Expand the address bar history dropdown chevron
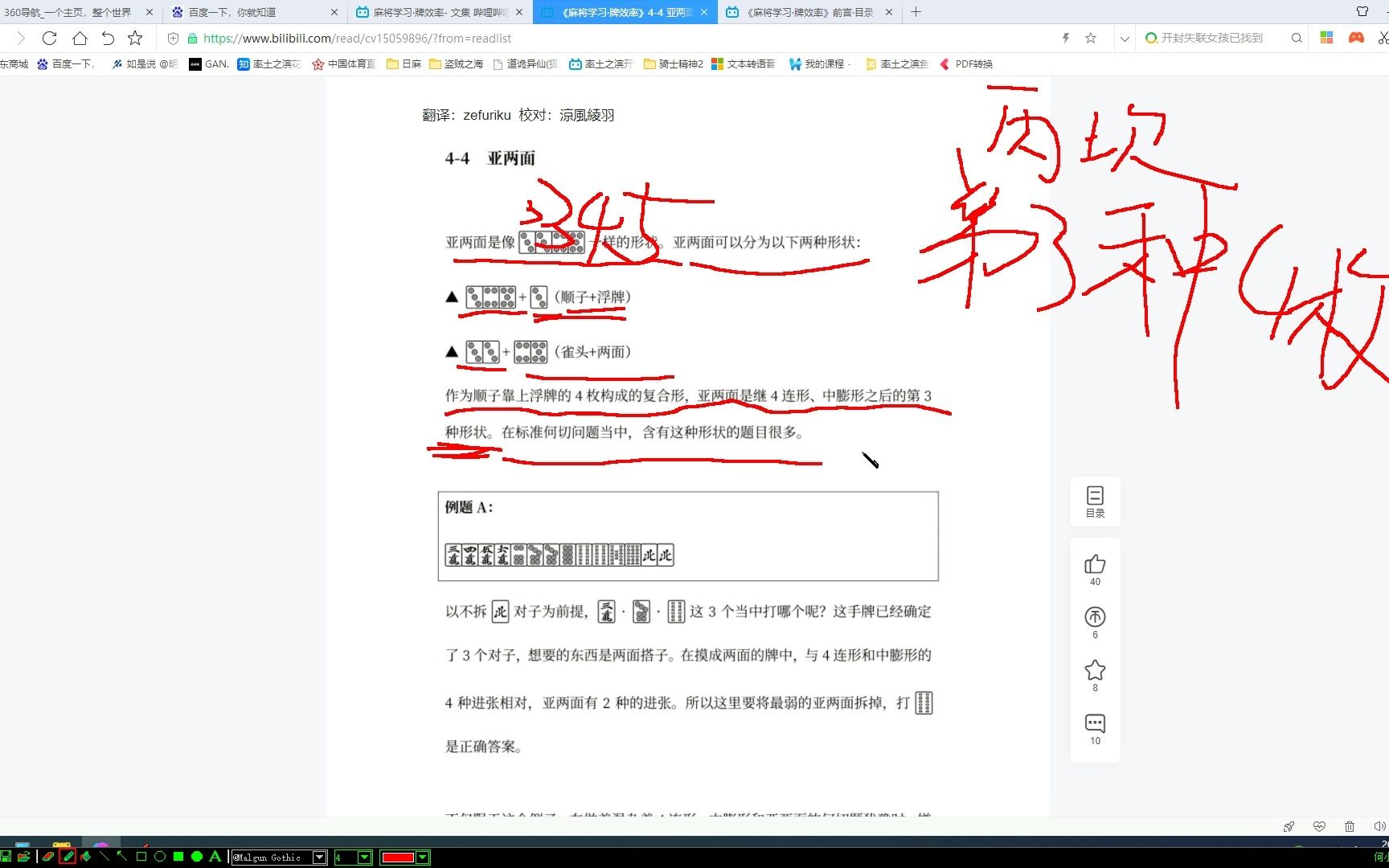Image resolution: width=1389 pixels, height=868 pixels. tap(1125, 39)
